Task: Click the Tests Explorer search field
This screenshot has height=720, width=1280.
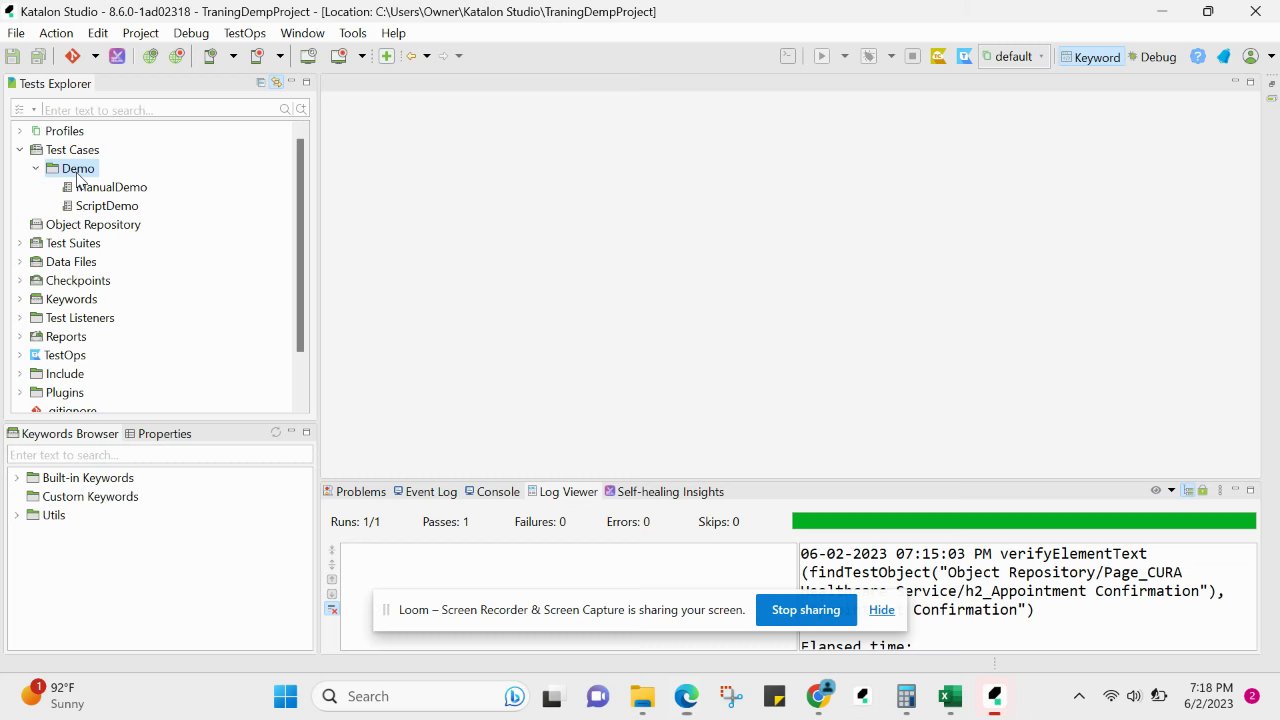Action: click(160, 110)
